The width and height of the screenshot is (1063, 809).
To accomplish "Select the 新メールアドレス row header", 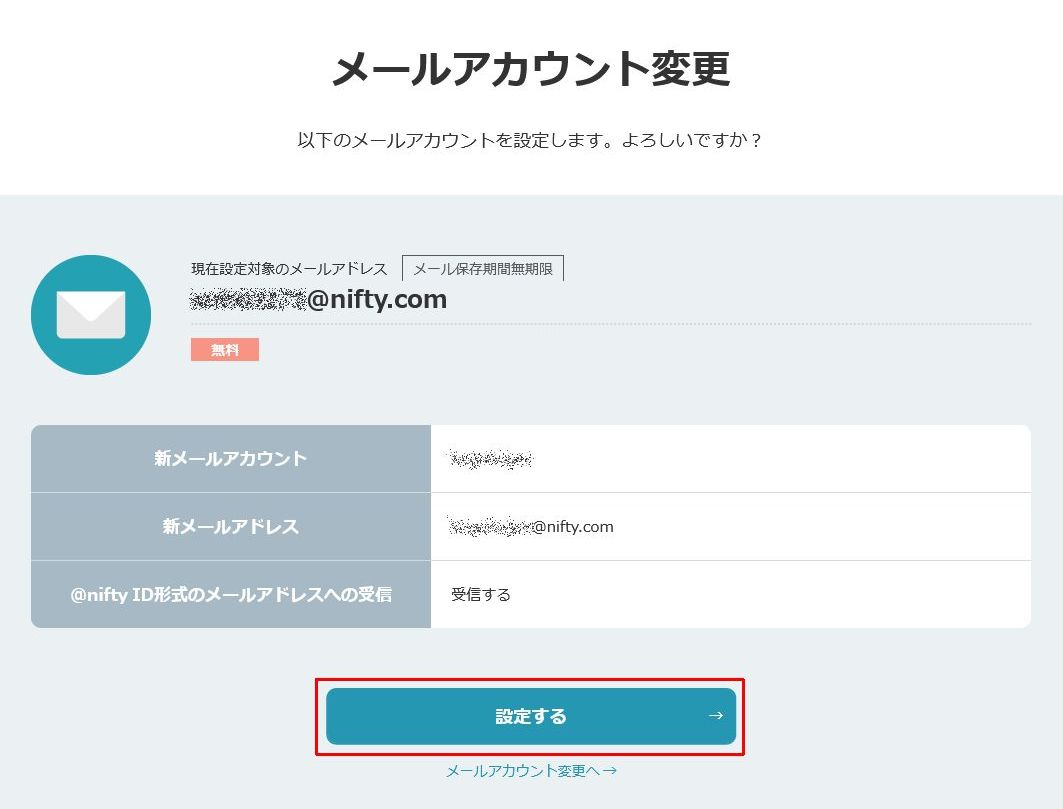I will (231, 526).
